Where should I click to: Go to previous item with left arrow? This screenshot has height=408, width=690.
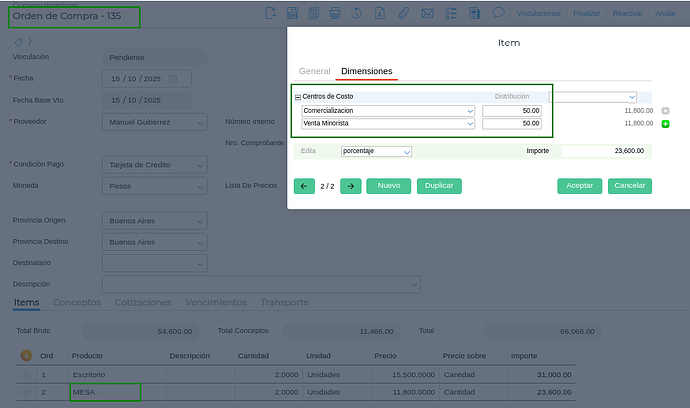pyautogui.click(x=305, y=186)
